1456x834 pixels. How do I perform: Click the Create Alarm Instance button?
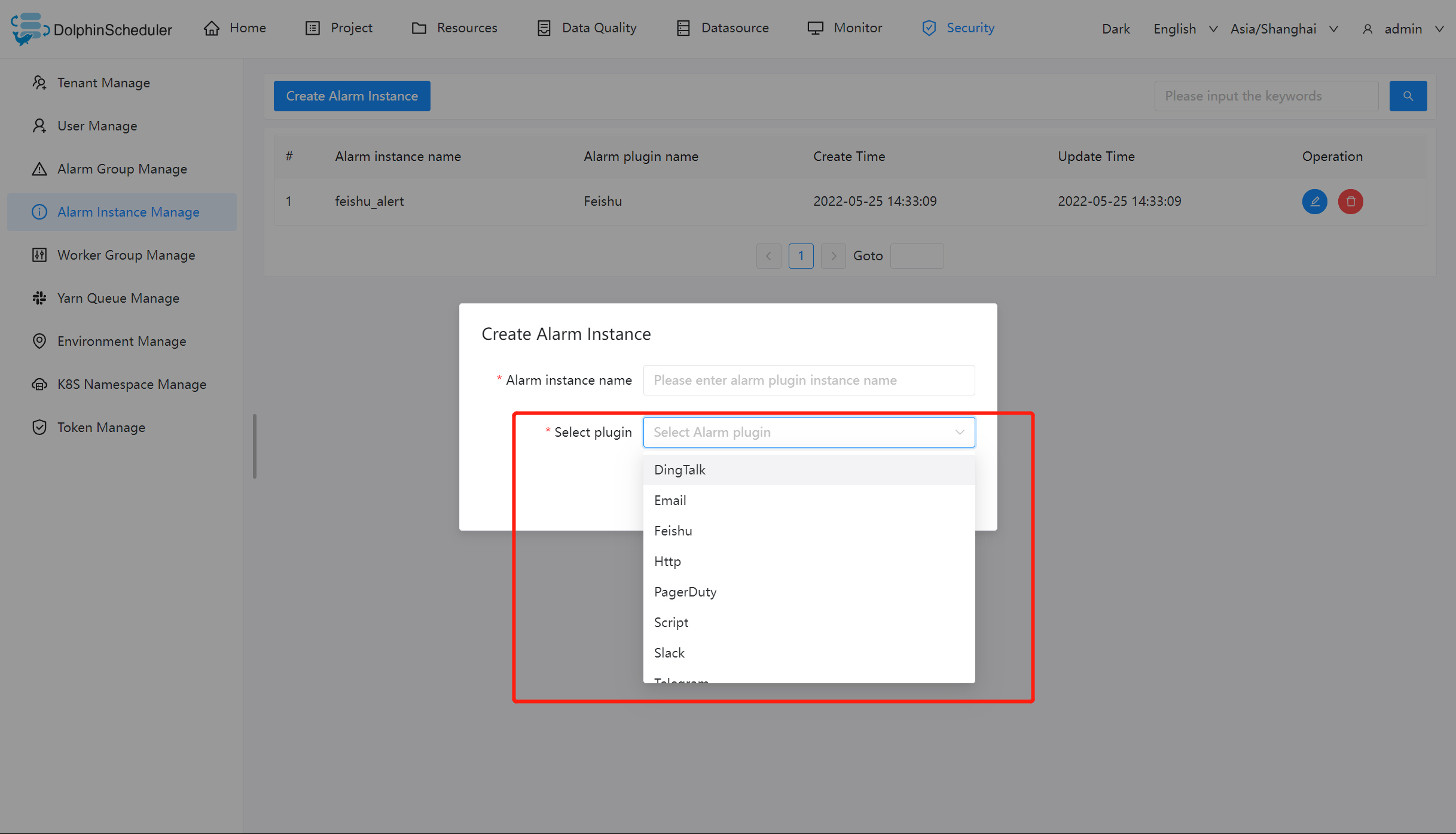(352, 96)
